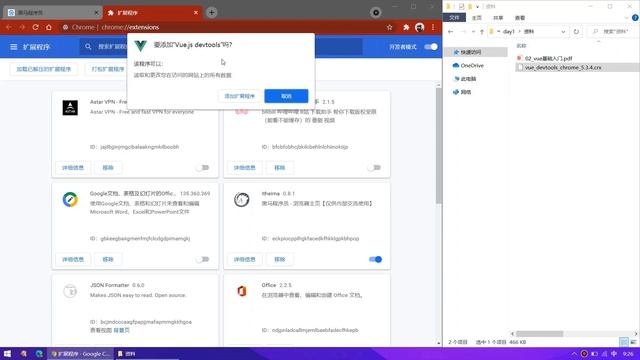
Task: Click the Pack extension button
Action: [108, 69]
